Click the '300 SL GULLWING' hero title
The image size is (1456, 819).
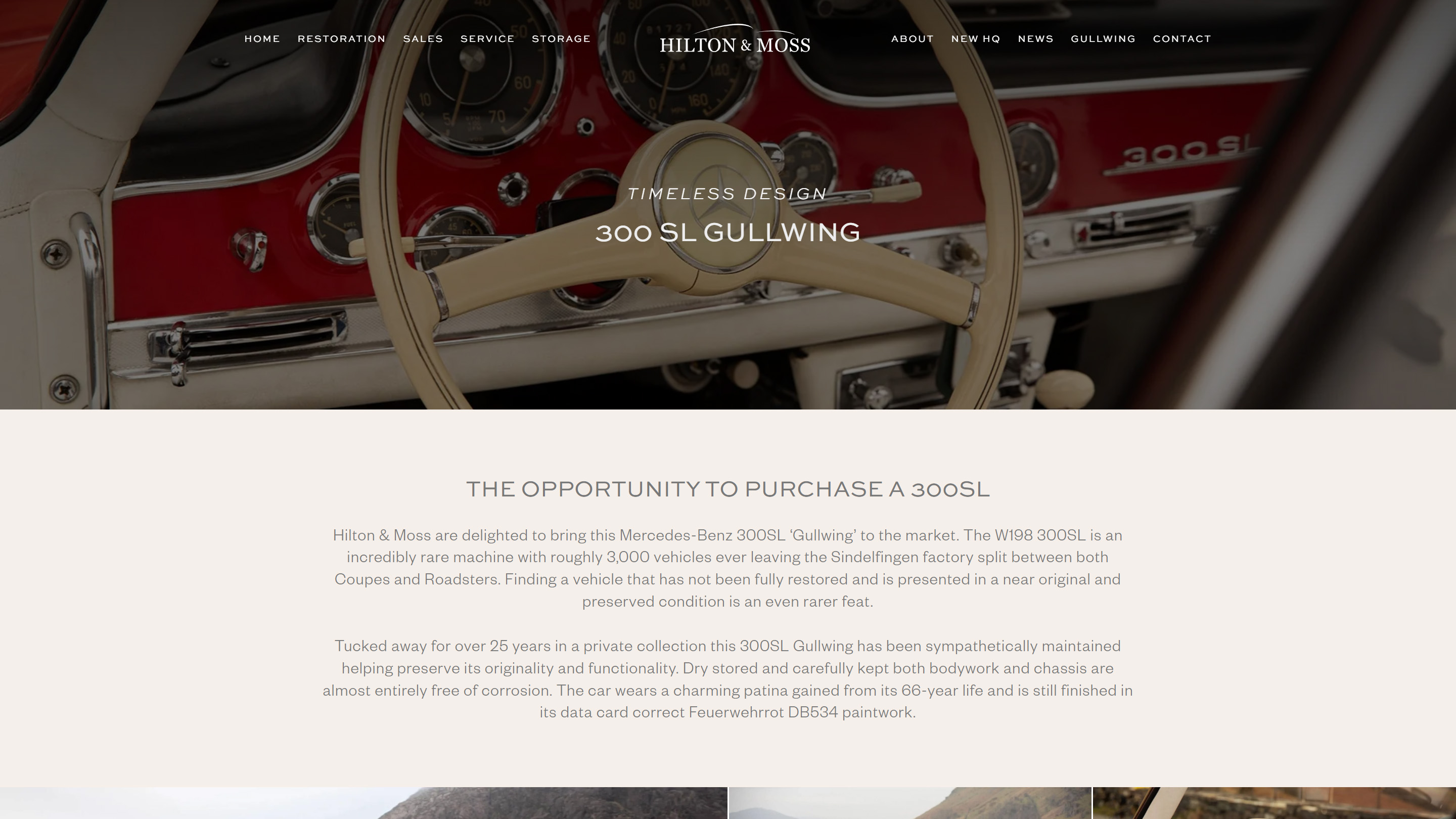click(728, 233)
